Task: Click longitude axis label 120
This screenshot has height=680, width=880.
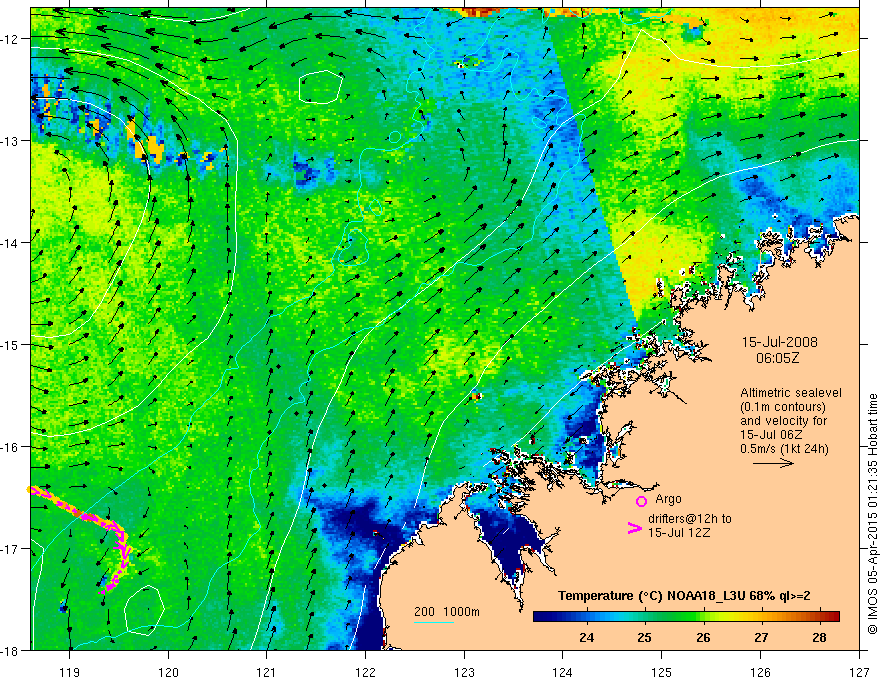Action: pos(168,672)
